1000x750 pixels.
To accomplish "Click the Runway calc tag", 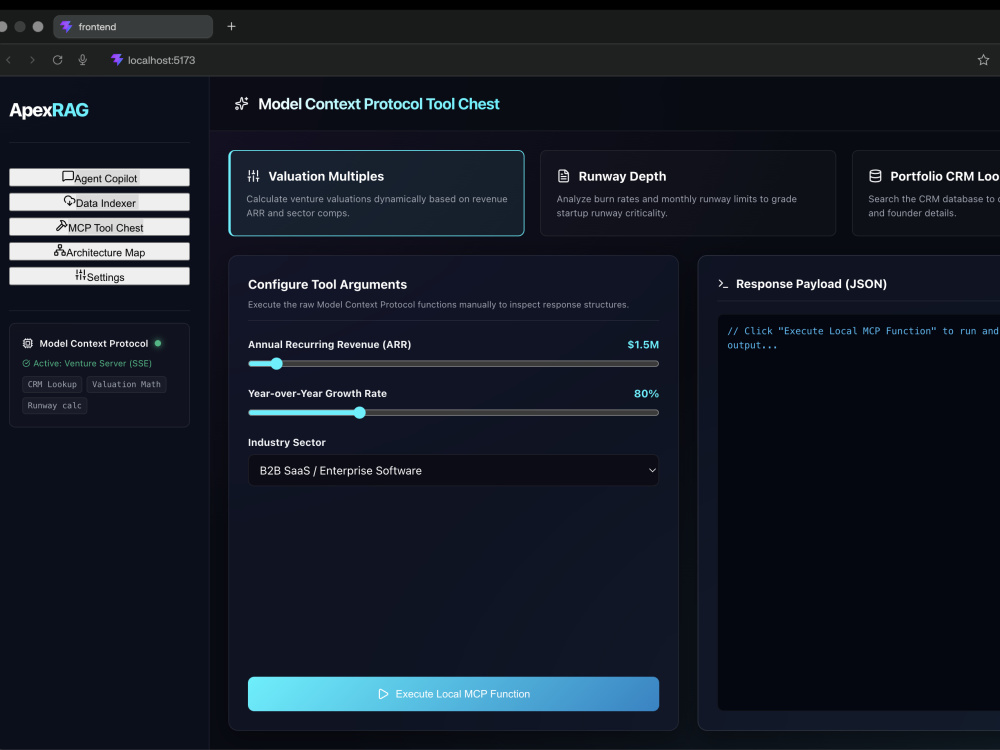I will point(54,405).
